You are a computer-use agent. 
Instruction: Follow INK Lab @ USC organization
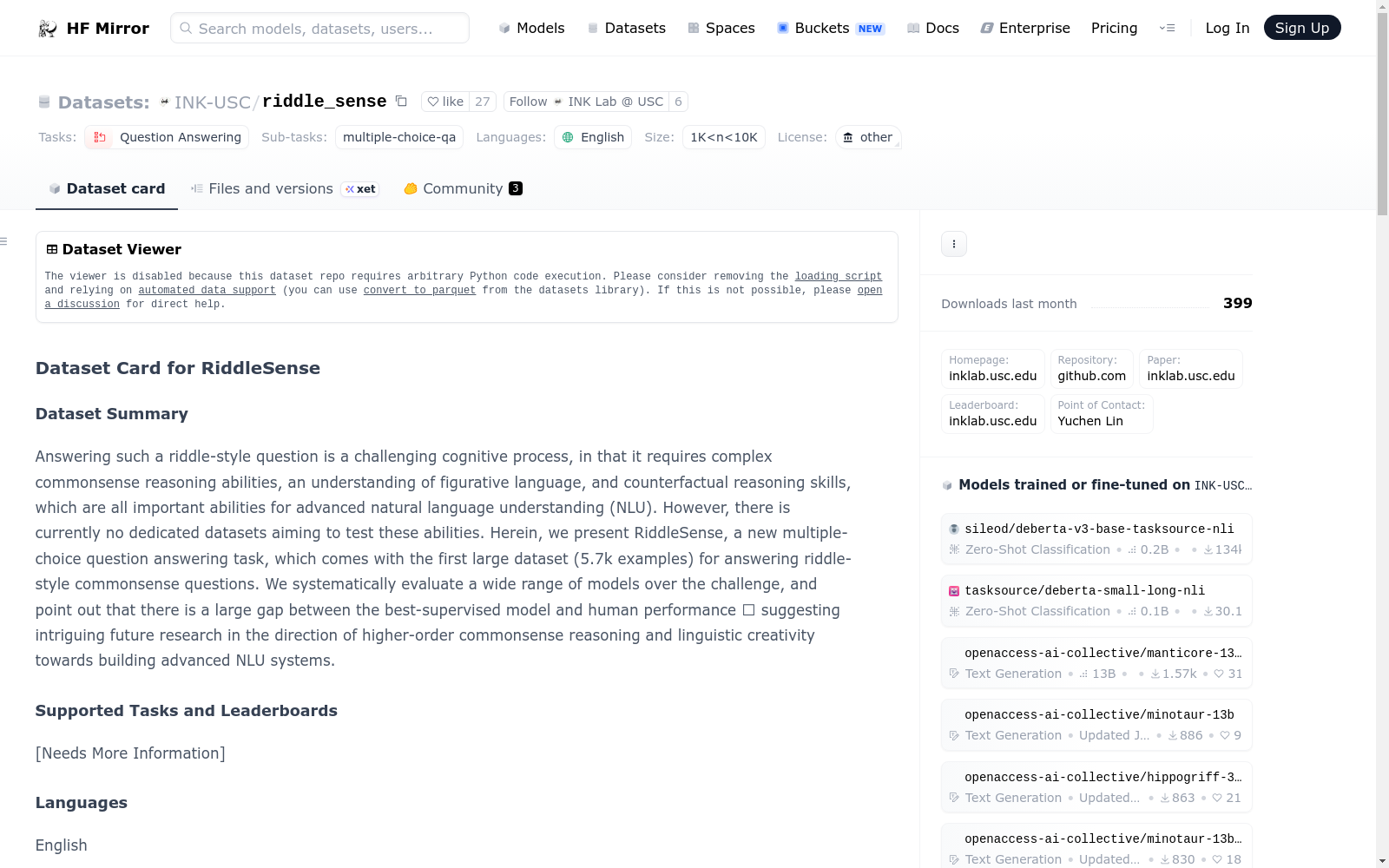pyautogui.click(x=586, y=102)
